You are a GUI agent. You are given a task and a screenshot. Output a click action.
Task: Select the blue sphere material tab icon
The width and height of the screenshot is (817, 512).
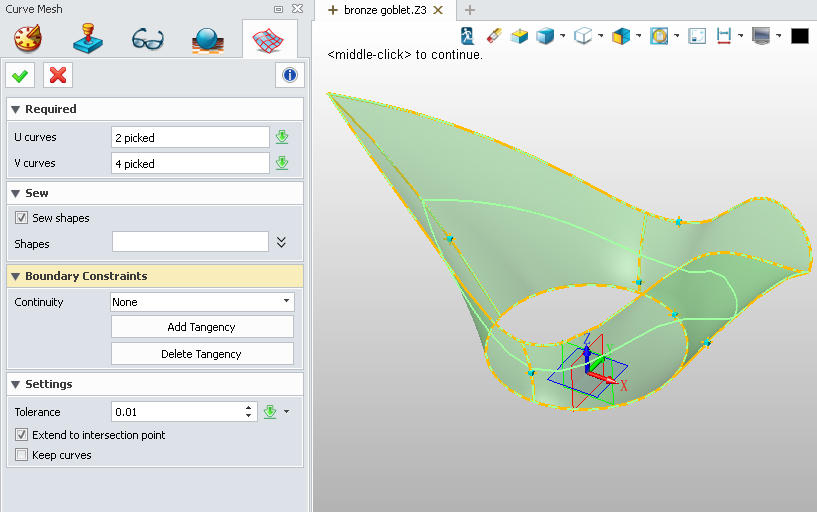pos(207,41)
